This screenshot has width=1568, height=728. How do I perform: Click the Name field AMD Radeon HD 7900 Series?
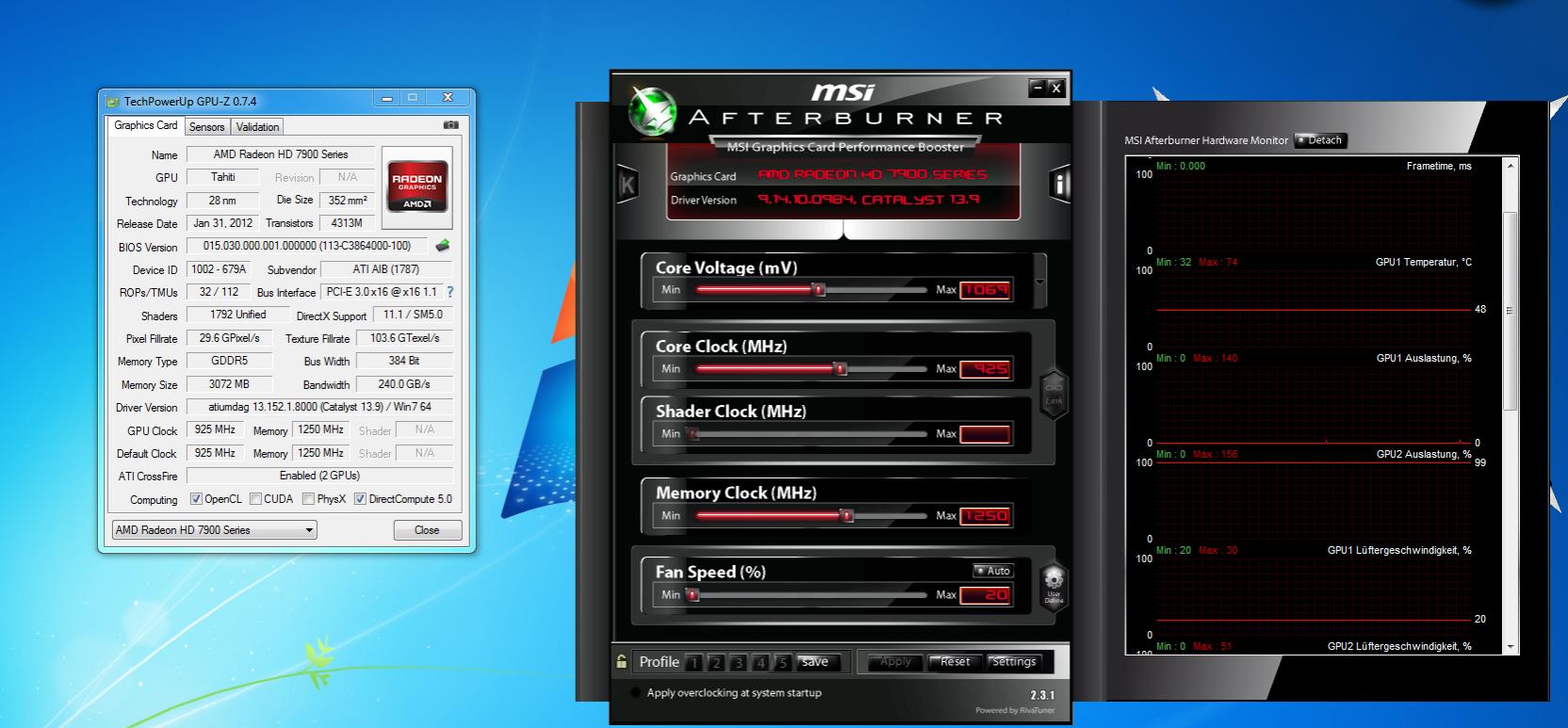(x=281, y=154)
